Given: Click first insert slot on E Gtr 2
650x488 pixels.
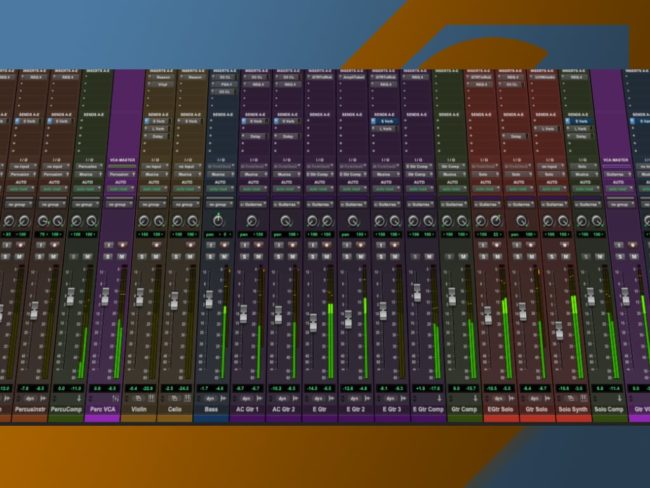Looking at the screenshot, I should pos(353,77).
